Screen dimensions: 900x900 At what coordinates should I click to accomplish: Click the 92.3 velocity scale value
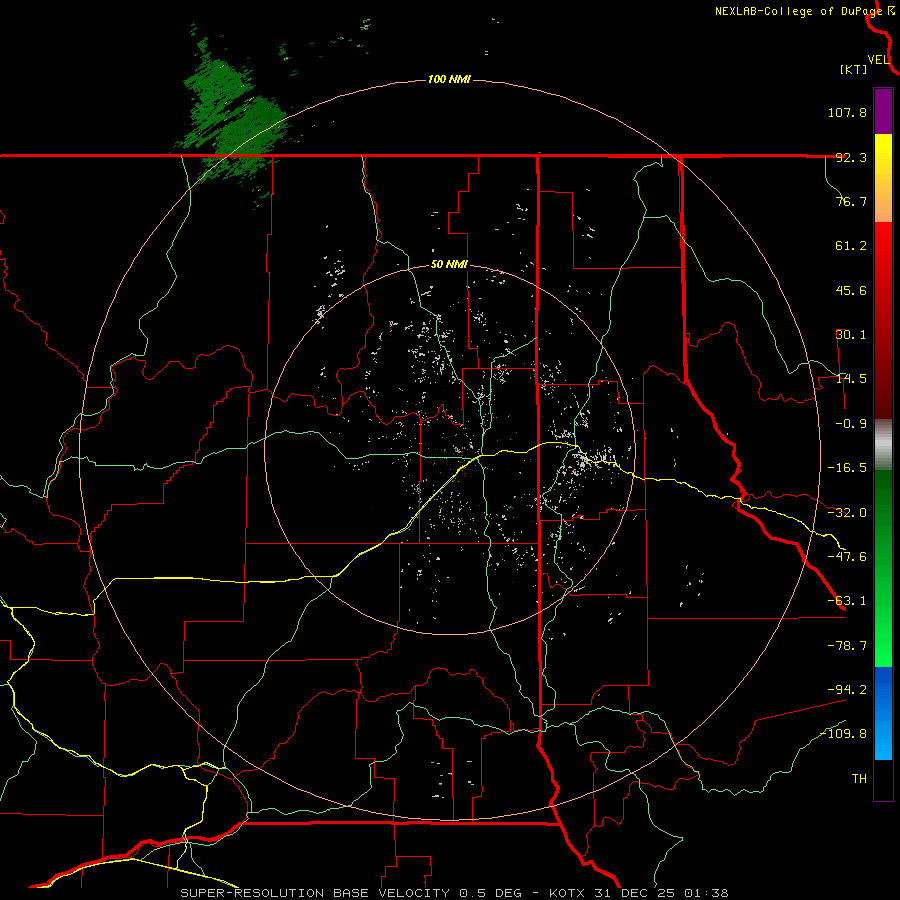pos(851,157)
